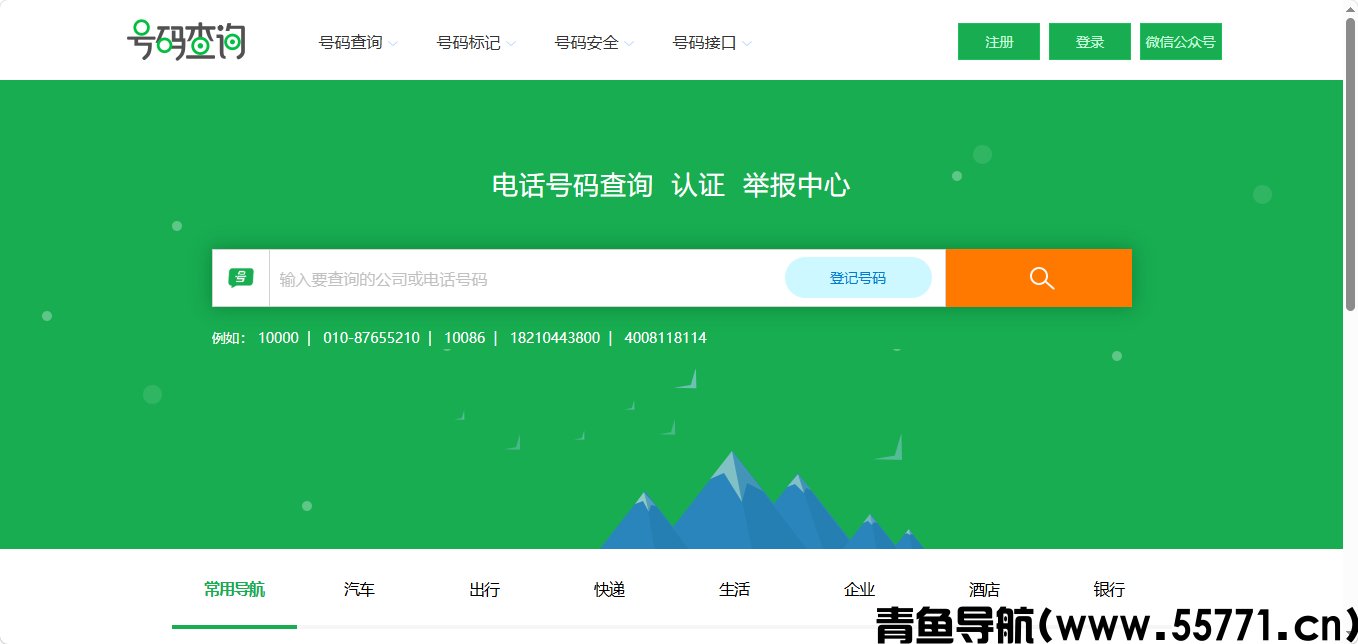Click the scrollbar up arrow
Viewport: 1358px width, 644px height.
(x=1350, y=8)
